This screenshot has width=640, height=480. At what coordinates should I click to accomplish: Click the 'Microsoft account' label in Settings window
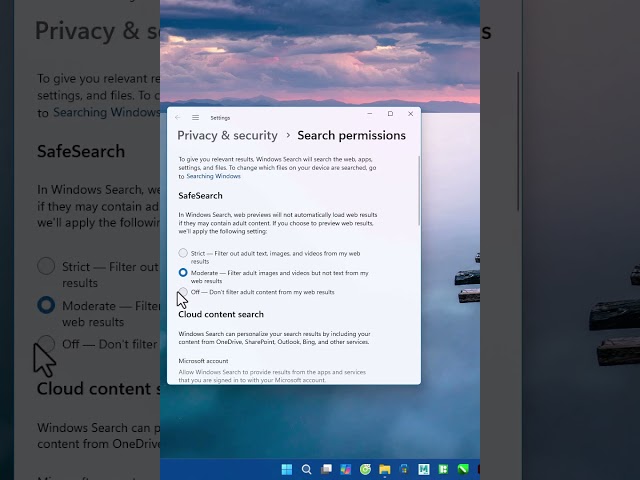pyautogui.click(x=203, y=361)
